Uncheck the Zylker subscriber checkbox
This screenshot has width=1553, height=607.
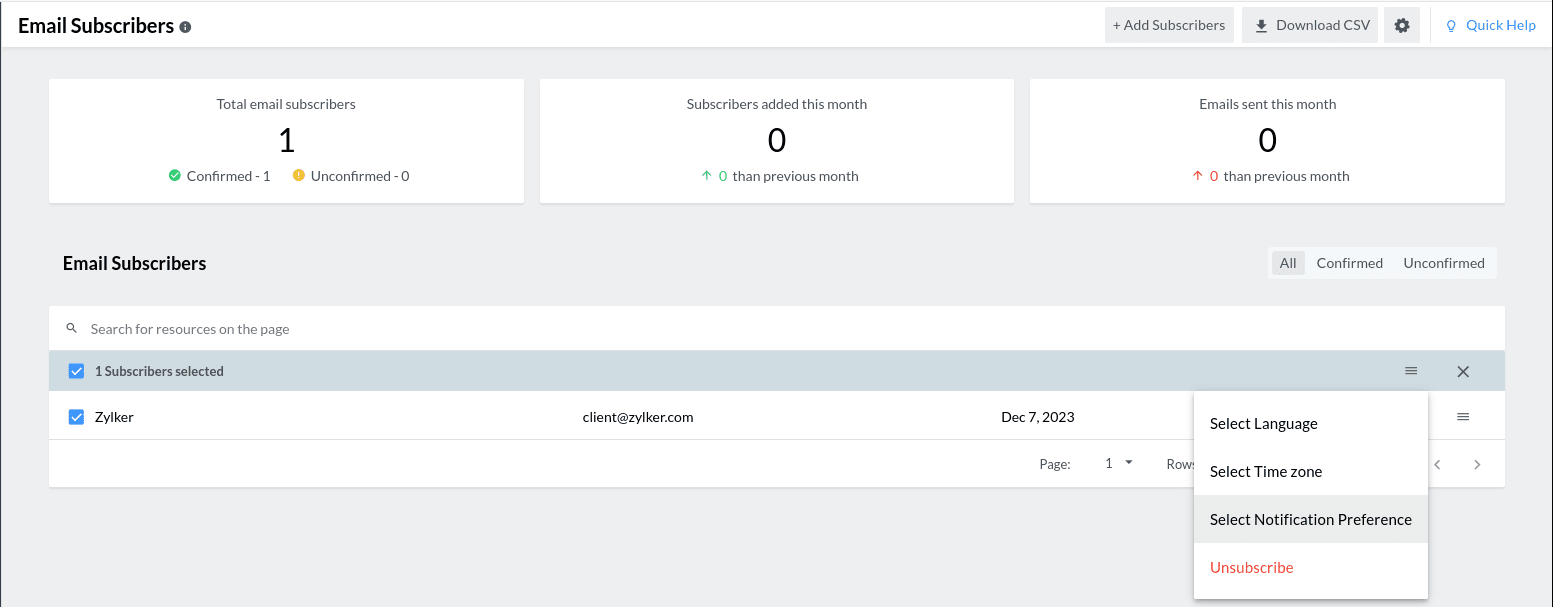(x=76, y=417)
